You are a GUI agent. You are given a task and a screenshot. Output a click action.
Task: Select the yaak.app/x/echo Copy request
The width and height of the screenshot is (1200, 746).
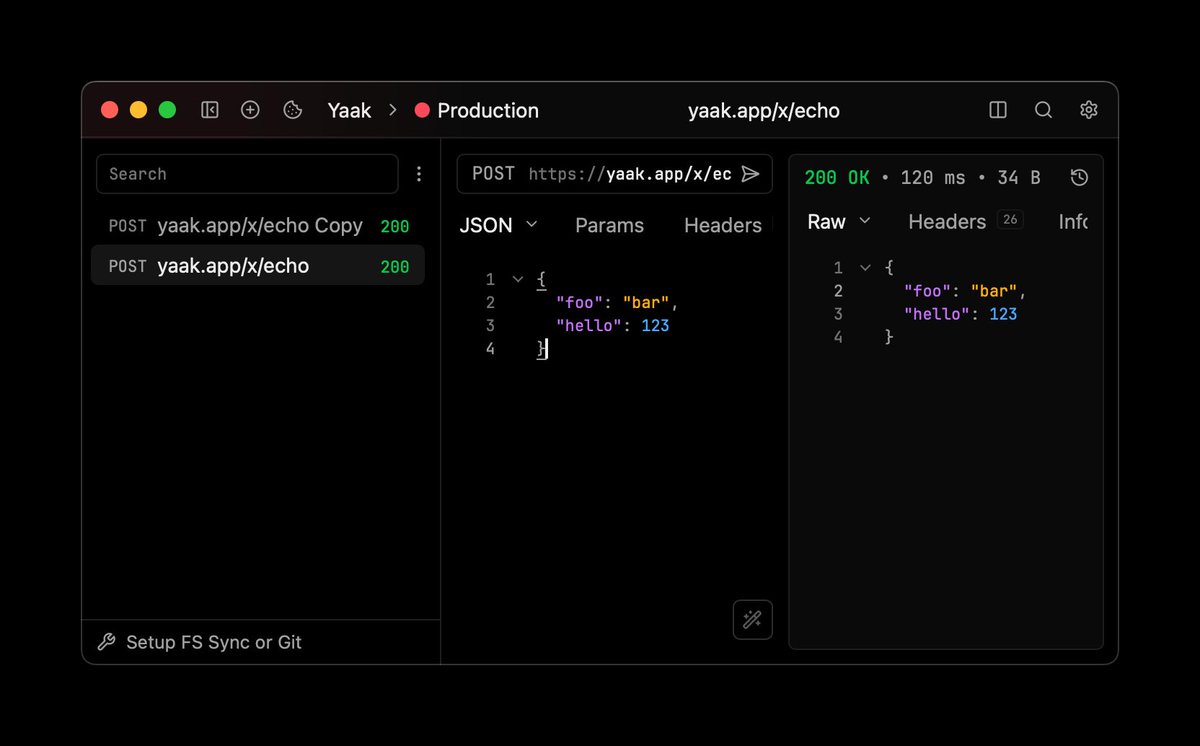coord(258,226)
